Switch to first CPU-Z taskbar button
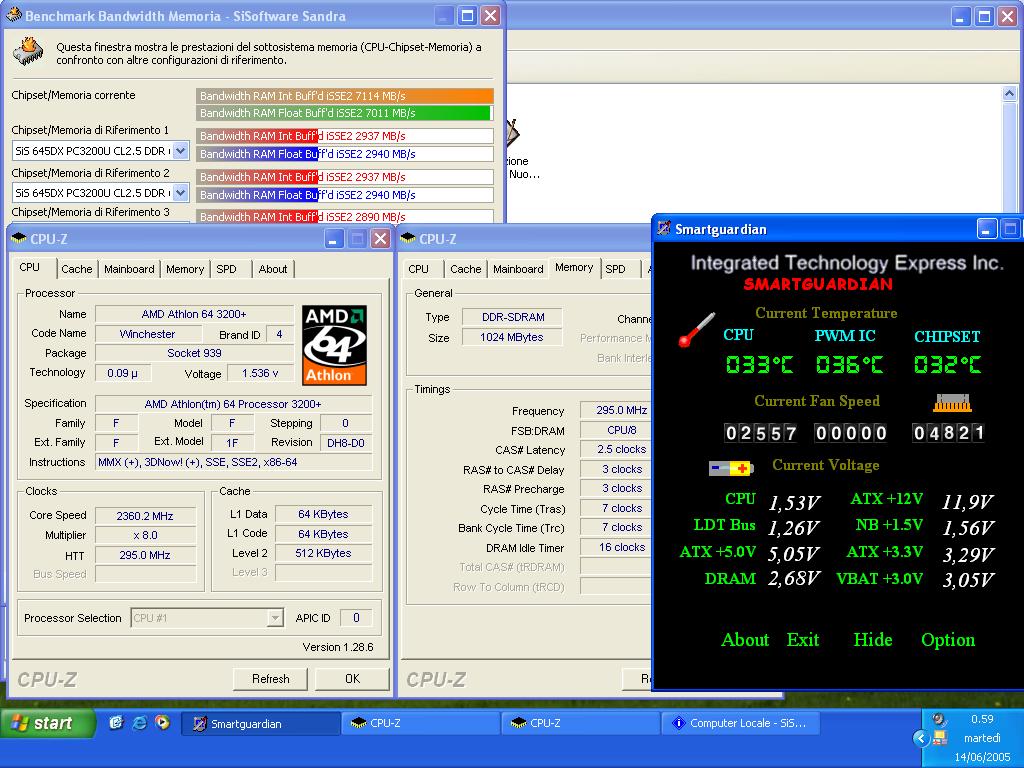This screenshot has width=1024, height=768. point(420,723)
